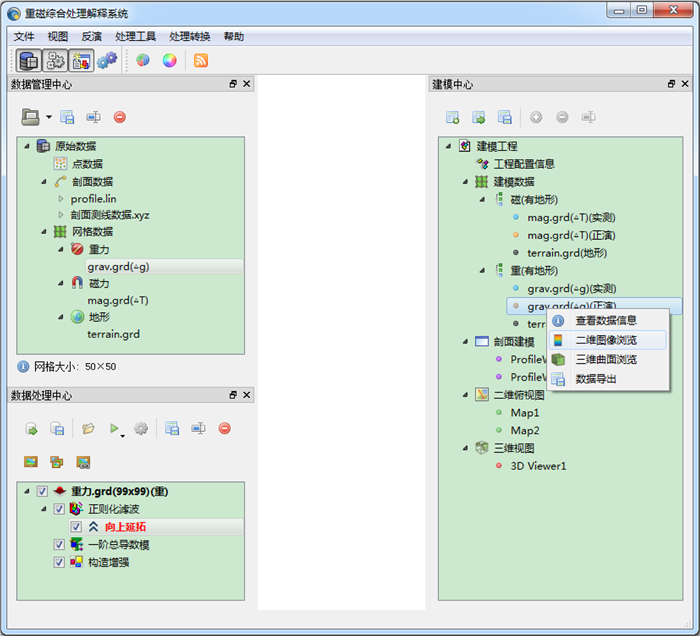Select 数据导出 in the context menu

tap(595, 379)
